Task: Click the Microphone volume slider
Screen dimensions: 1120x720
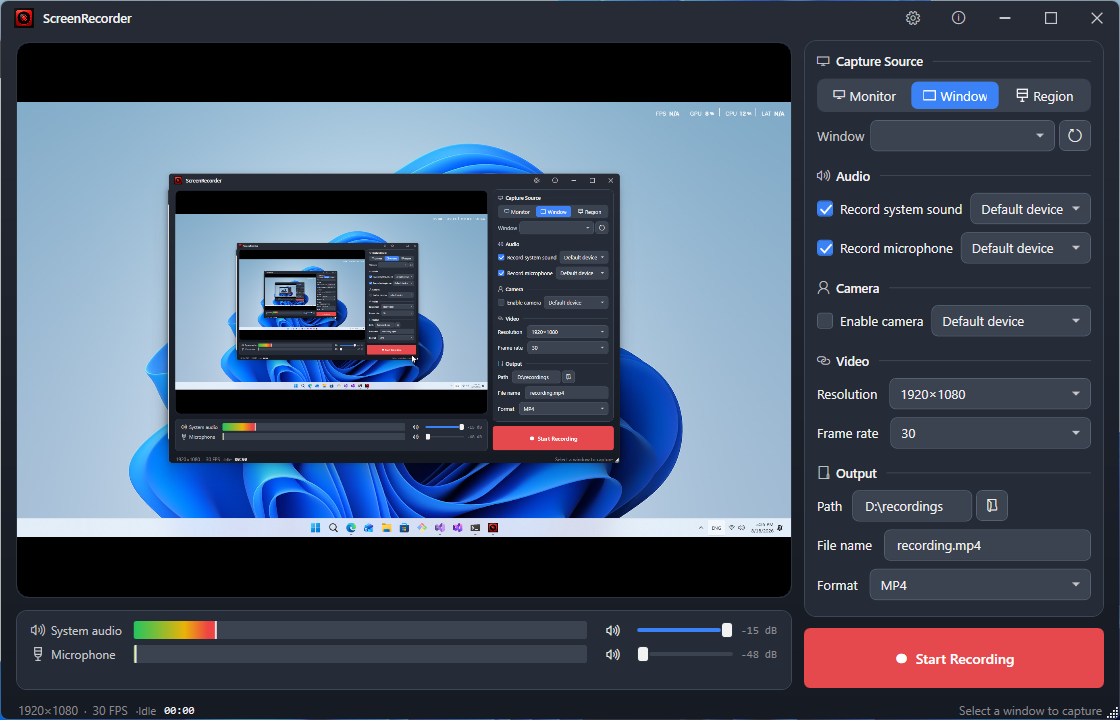Action: pyautogui.click(x=686, y=654)
